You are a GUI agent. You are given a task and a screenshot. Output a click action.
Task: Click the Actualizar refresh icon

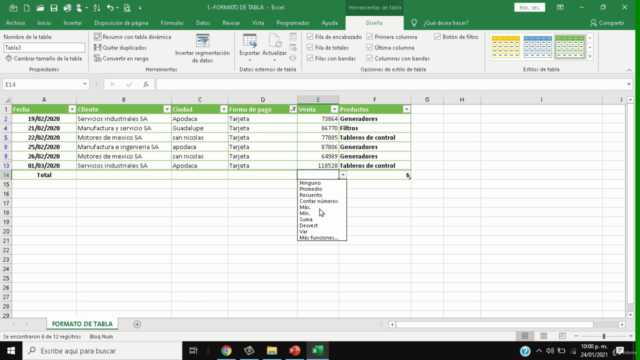click(274, 41)
